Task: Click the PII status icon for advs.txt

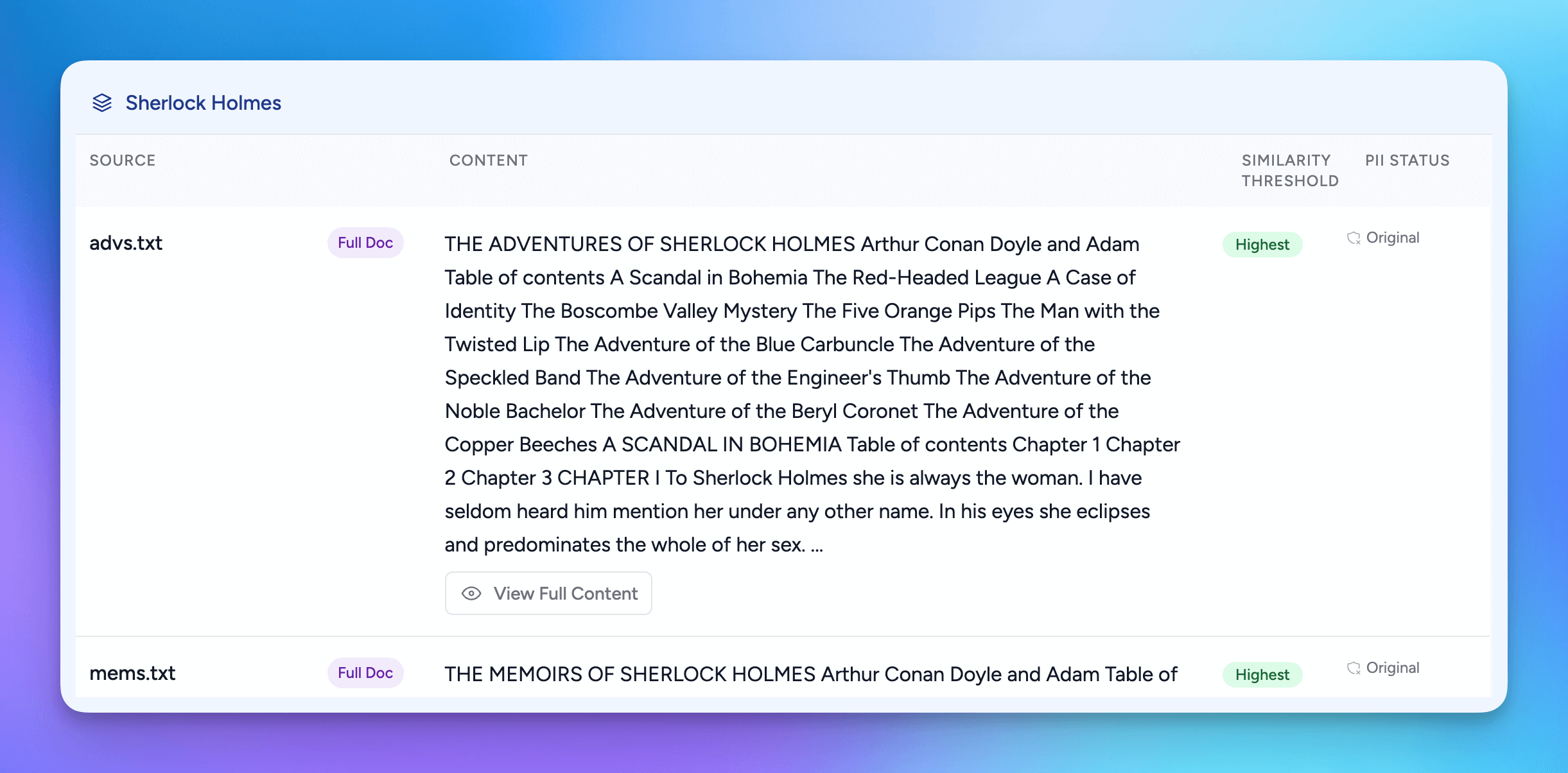Action: coord(1354,238)
